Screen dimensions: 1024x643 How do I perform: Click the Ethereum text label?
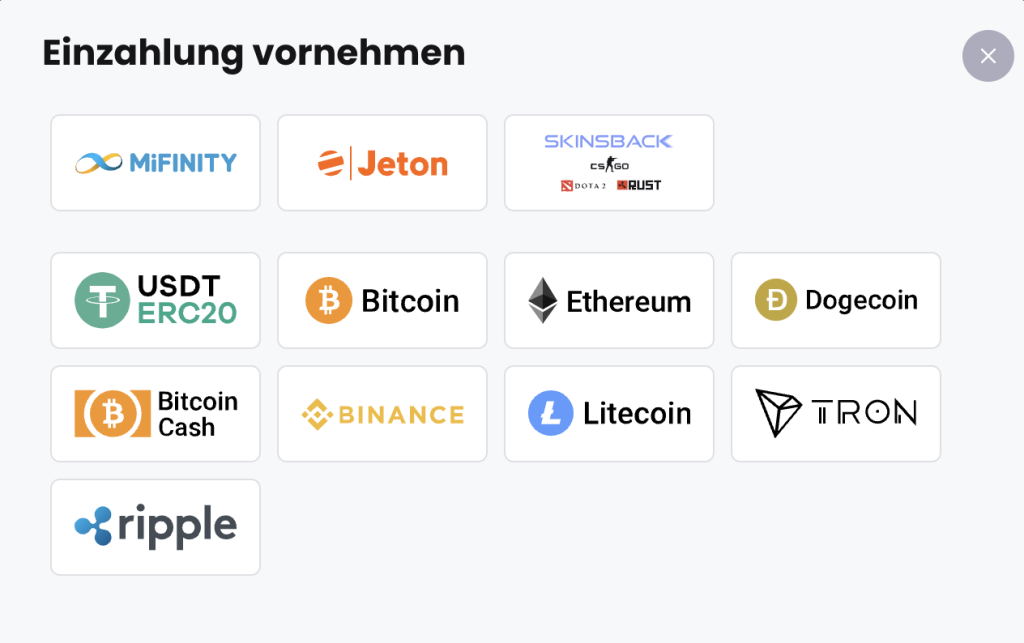tap(628, 302)
